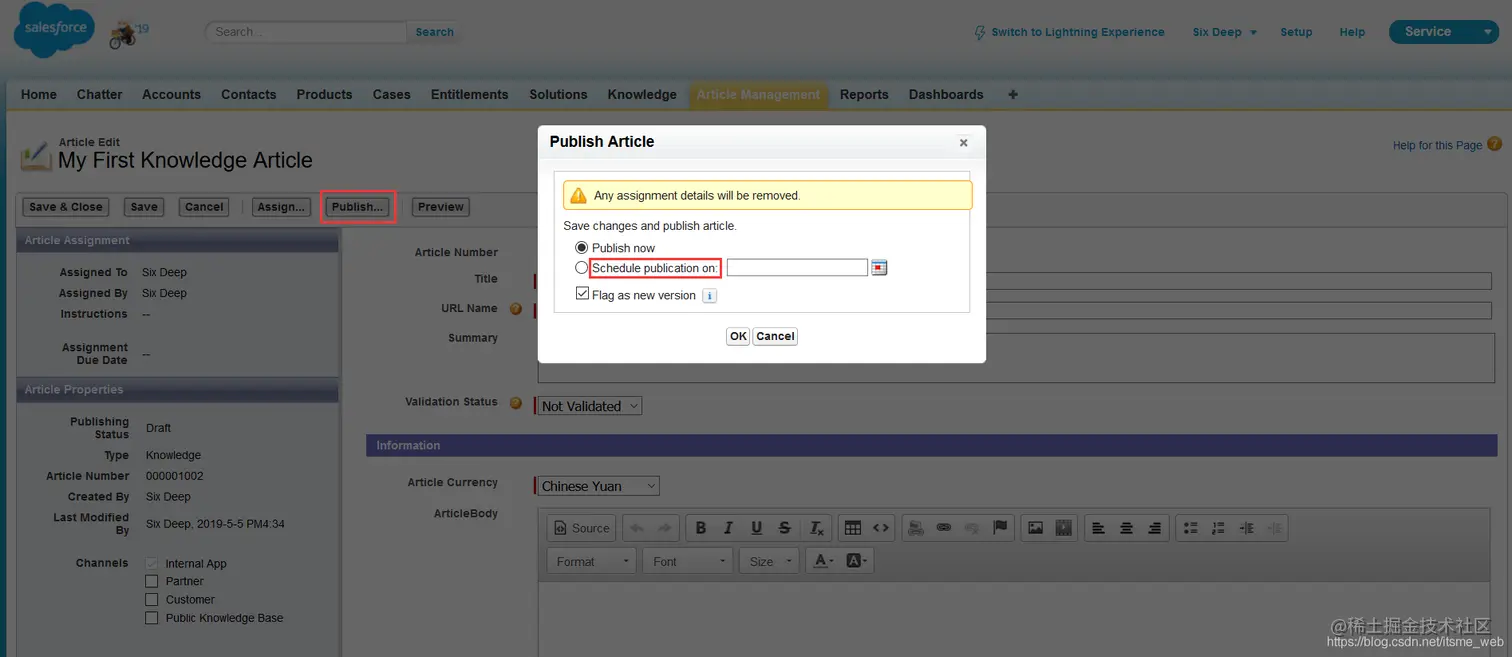Switch to the Reports tab
1512x657 pixels.
coord(864,94)
